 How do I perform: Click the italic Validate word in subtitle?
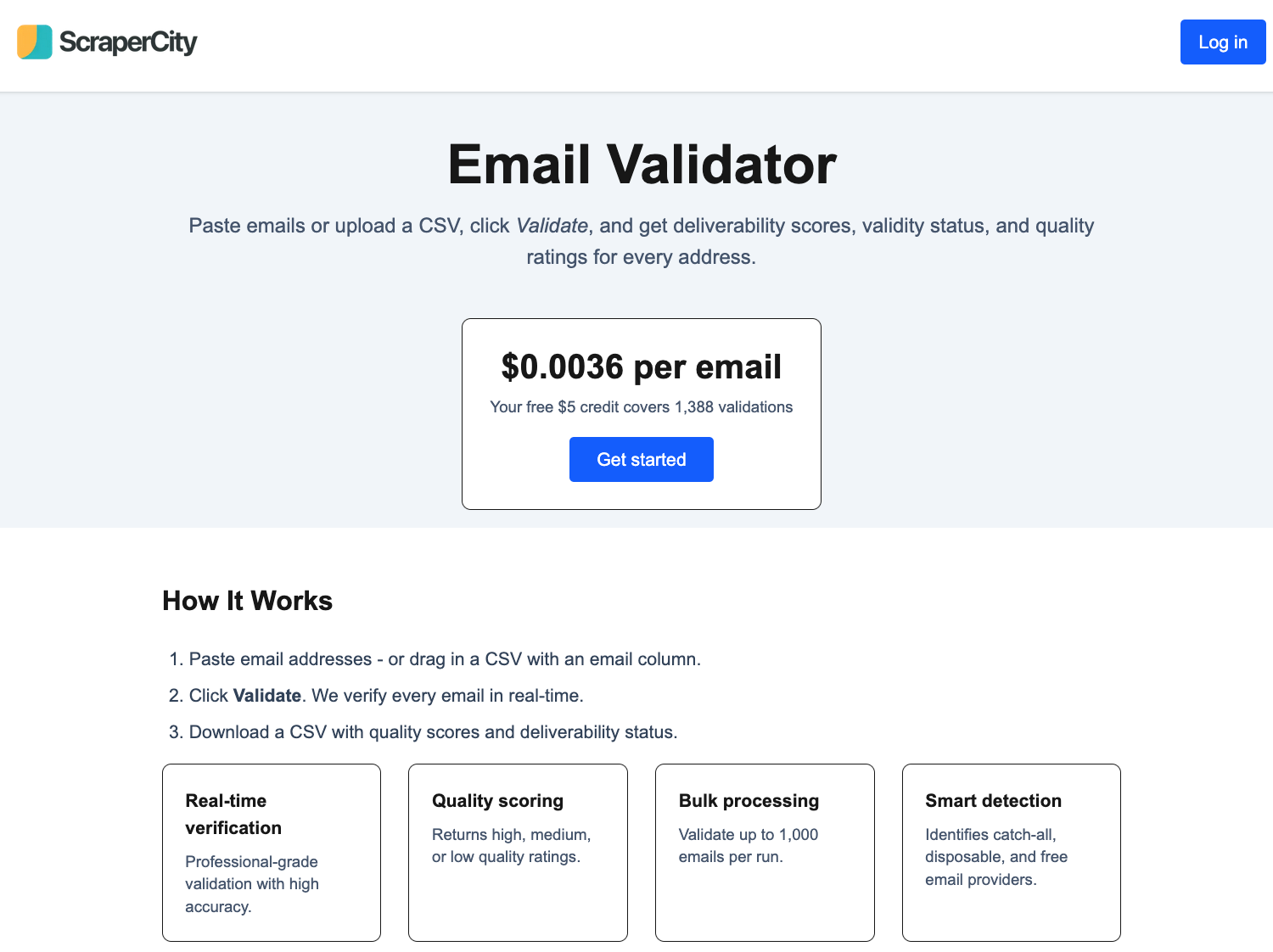click(552, 226)
